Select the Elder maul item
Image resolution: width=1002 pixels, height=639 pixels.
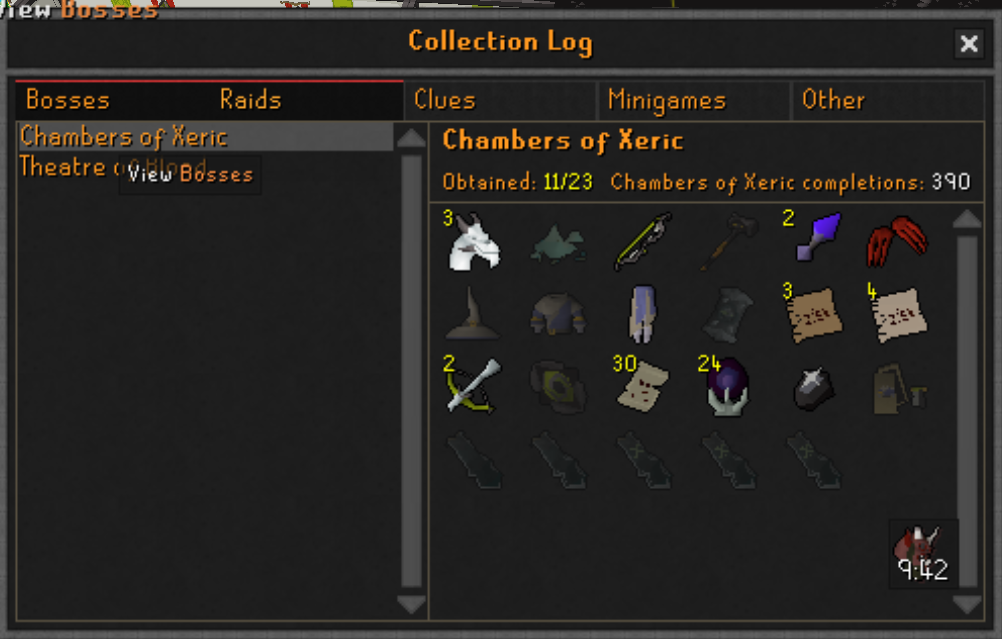pyautogui.click(x=728, y=242)
